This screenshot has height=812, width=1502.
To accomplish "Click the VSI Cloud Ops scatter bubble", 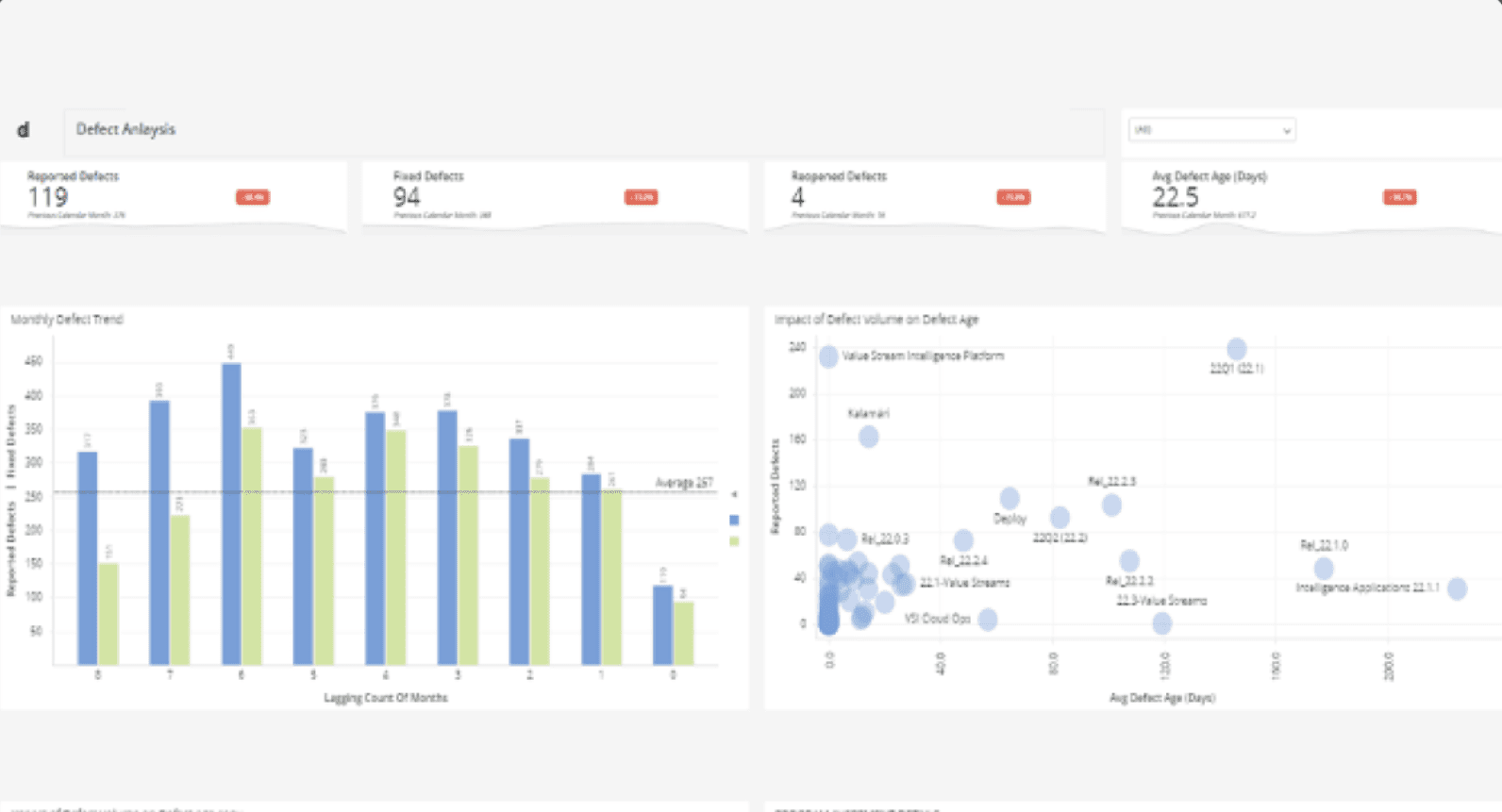I will click(988, 620).
